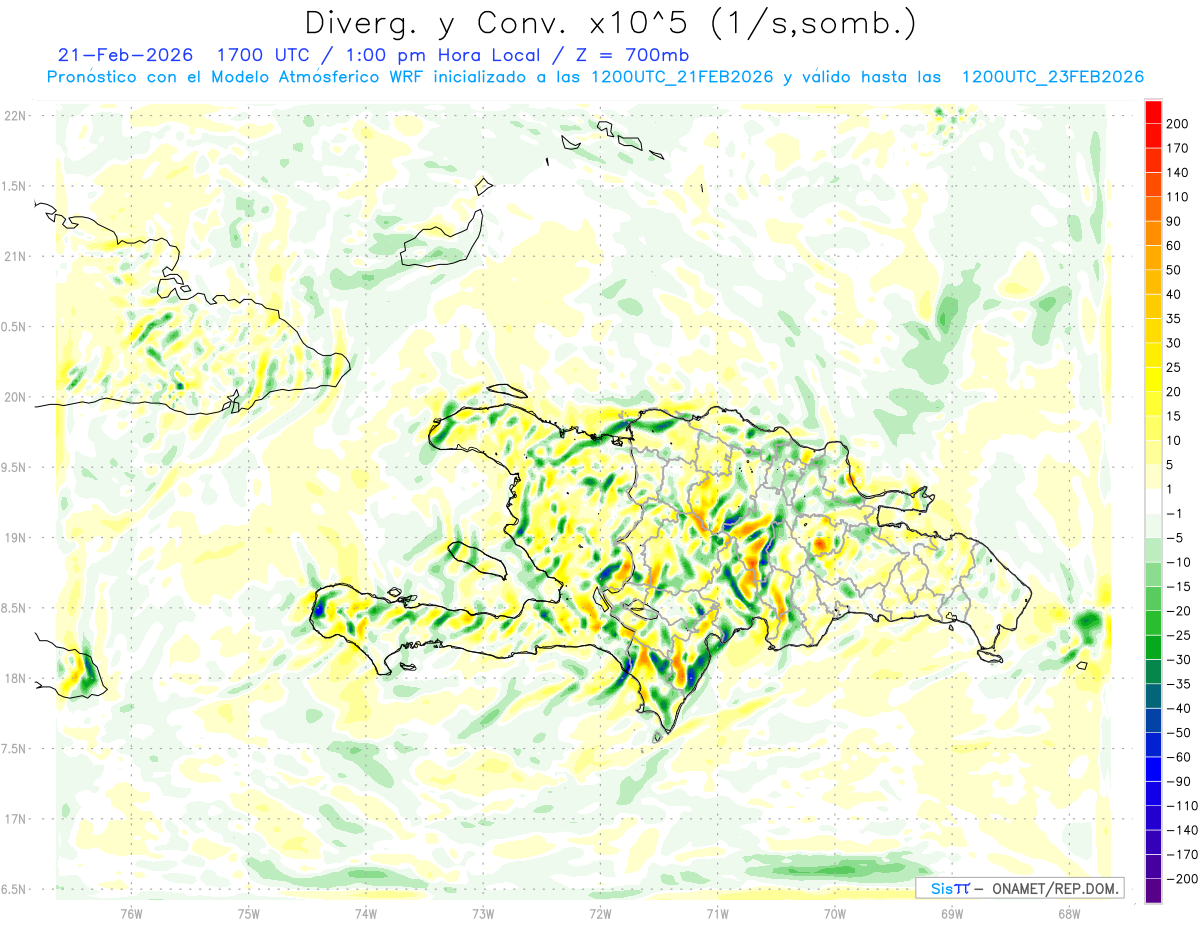The width and height of the screenshot is (1200, 927).
Task: Click the '-200' colorbar value
Action: [1181, 879]
